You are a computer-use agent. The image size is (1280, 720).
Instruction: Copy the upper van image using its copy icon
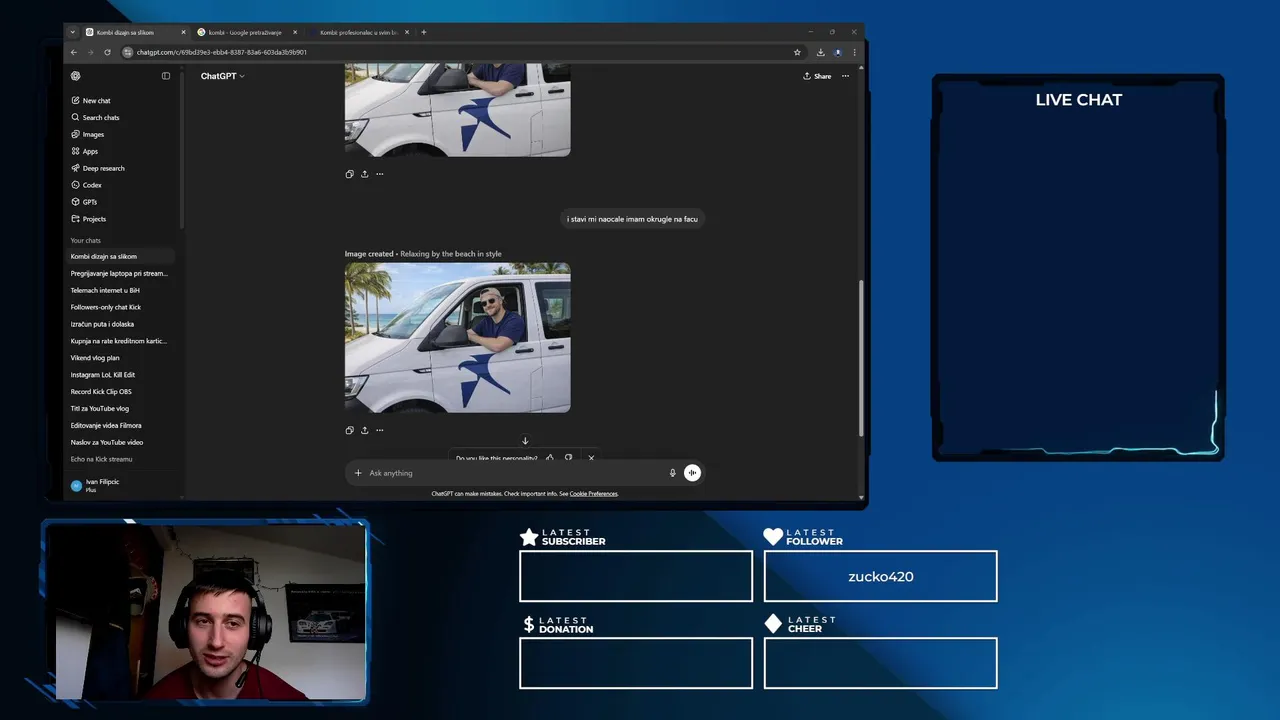(349, 174)
